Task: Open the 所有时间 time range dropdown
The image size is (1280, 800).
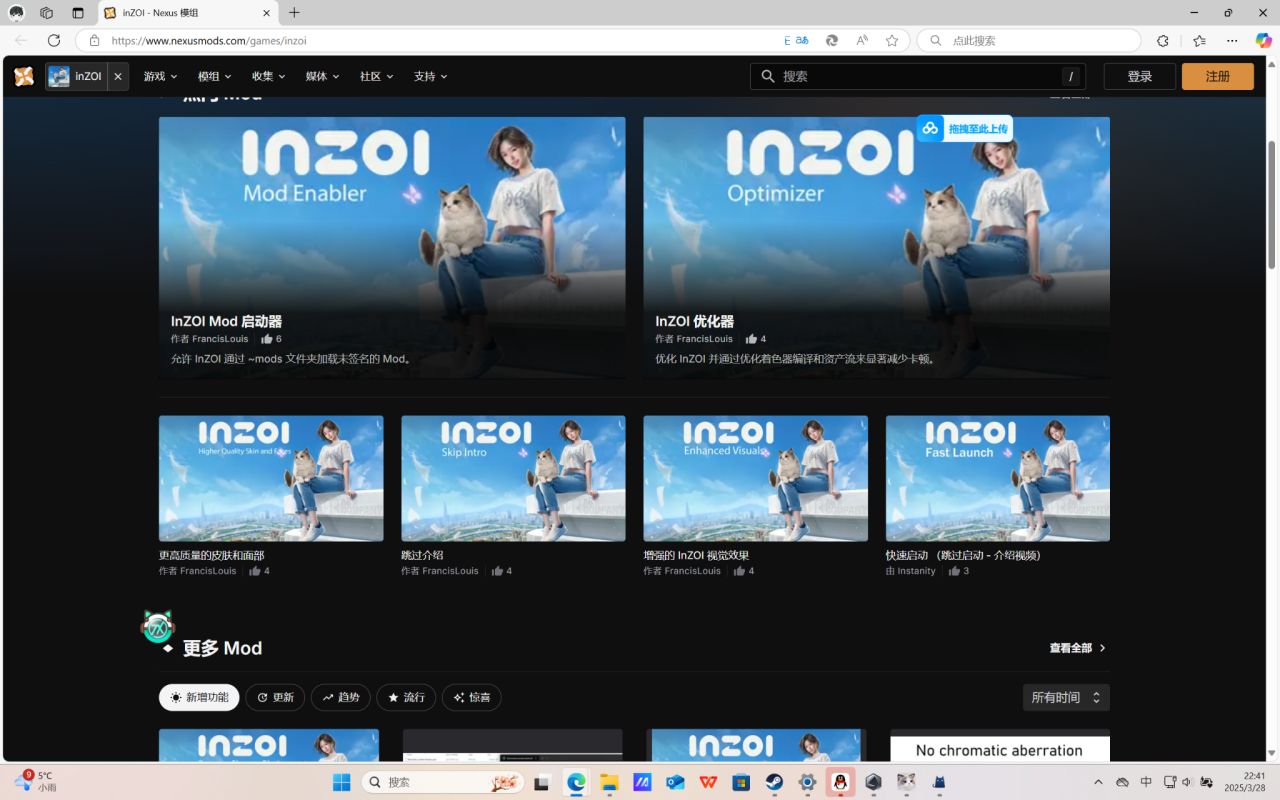Action: (1066, 697)
